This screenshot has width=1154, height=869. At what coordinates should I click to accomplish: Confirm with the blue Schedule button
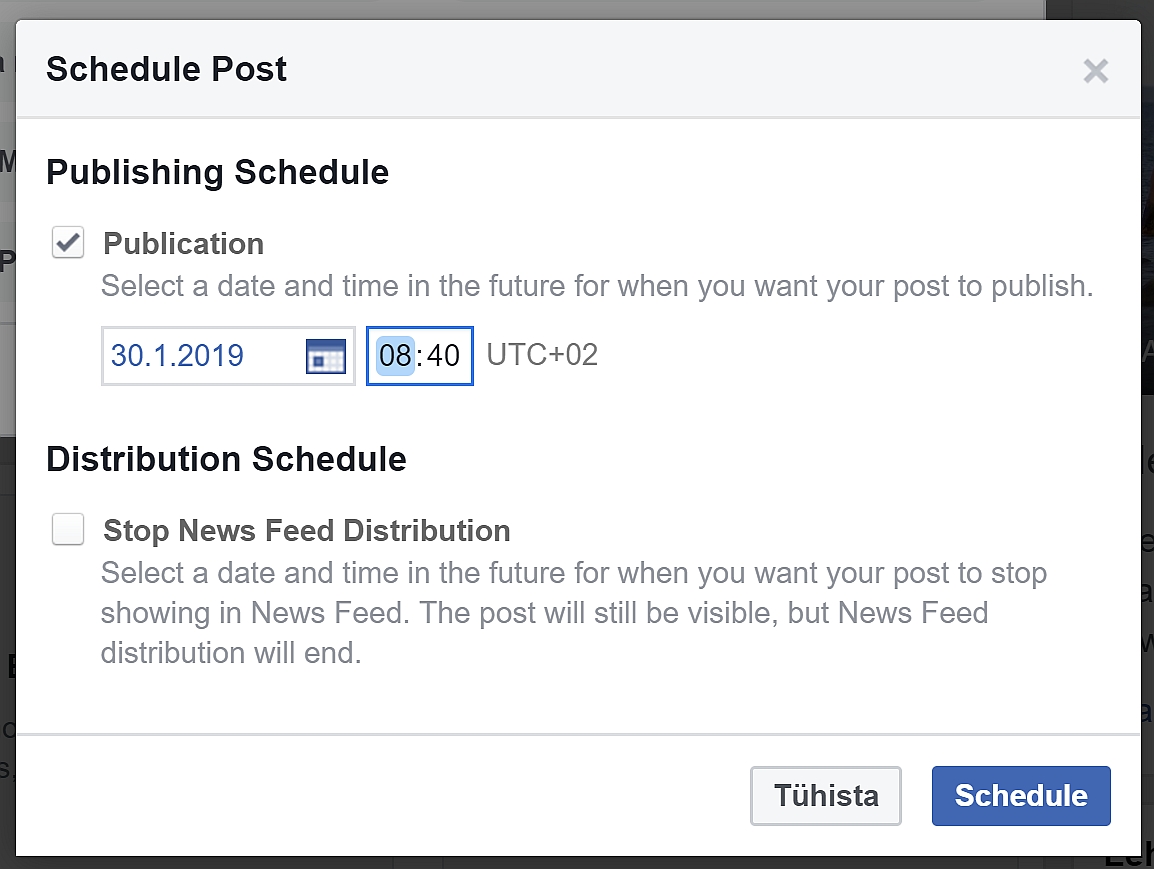tap(1020, 796)
